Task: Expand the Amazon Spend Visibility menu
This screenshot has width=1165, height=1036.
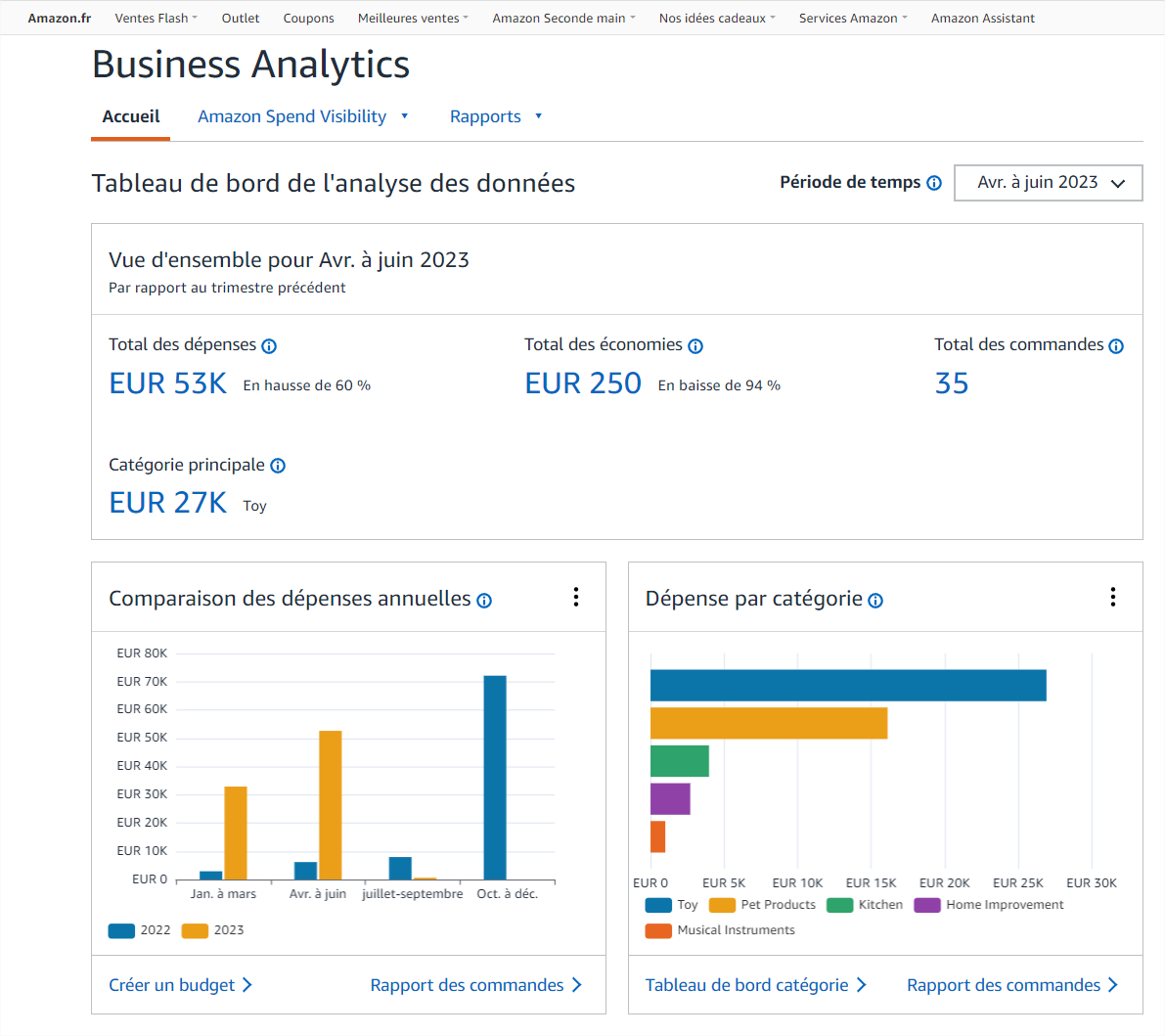Action: (x=303, y=116)
